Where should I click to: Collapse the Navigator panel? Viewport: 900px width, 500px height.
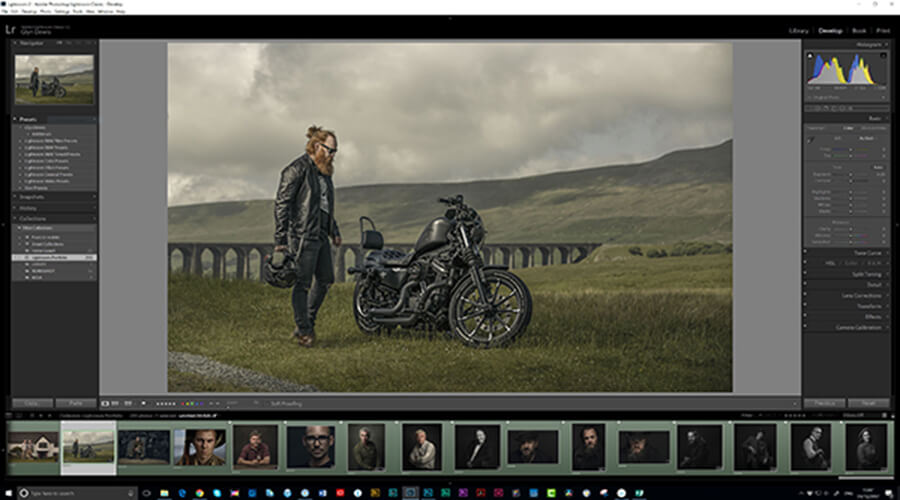[x=16, y=45]
